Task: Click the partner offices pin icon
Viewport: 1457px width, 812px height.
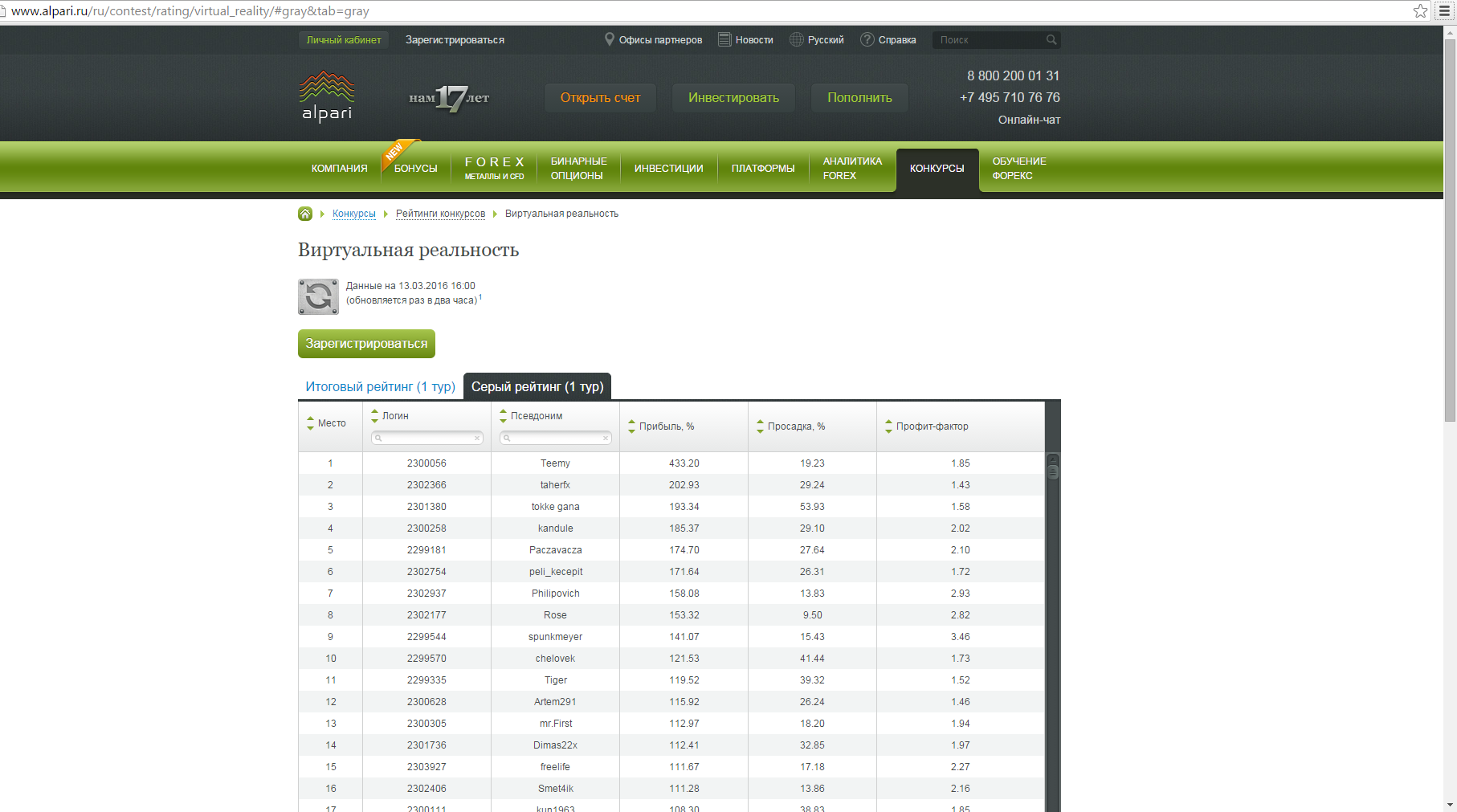Action: [610, 39]
